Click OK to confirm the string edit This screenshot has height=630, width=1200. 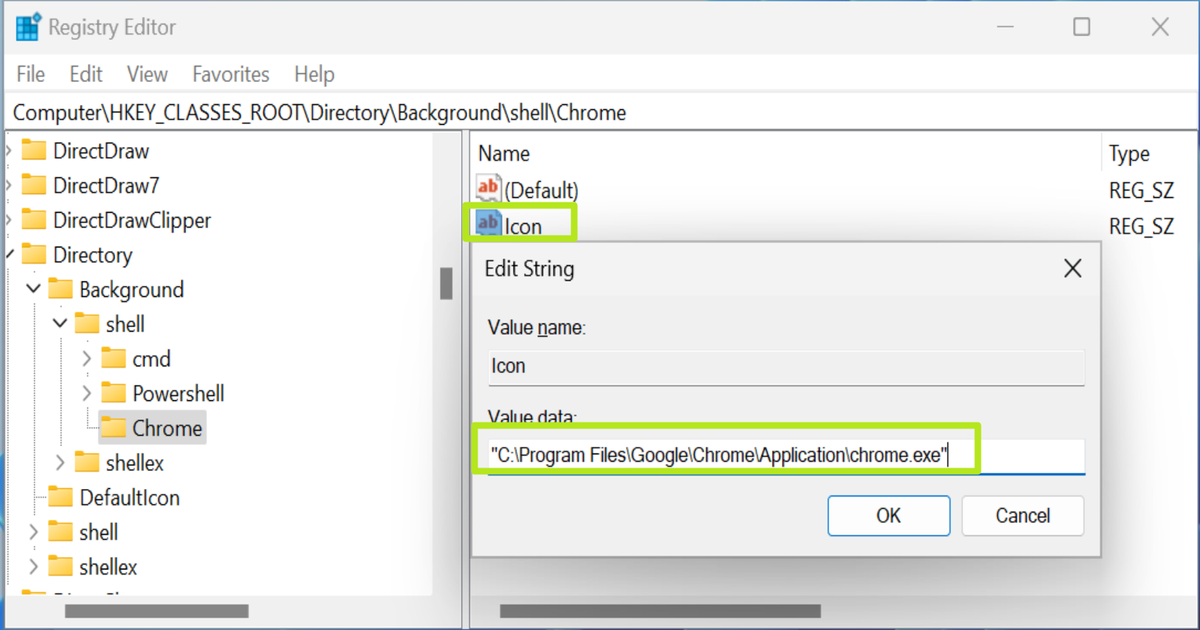coord(888,515)
